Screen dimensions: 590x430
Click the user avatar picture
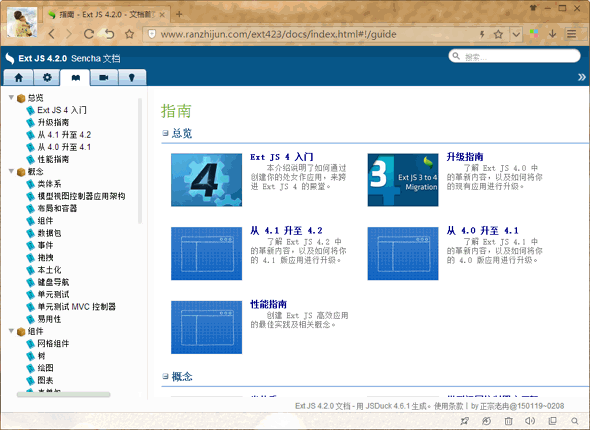(x=22, y=23)
